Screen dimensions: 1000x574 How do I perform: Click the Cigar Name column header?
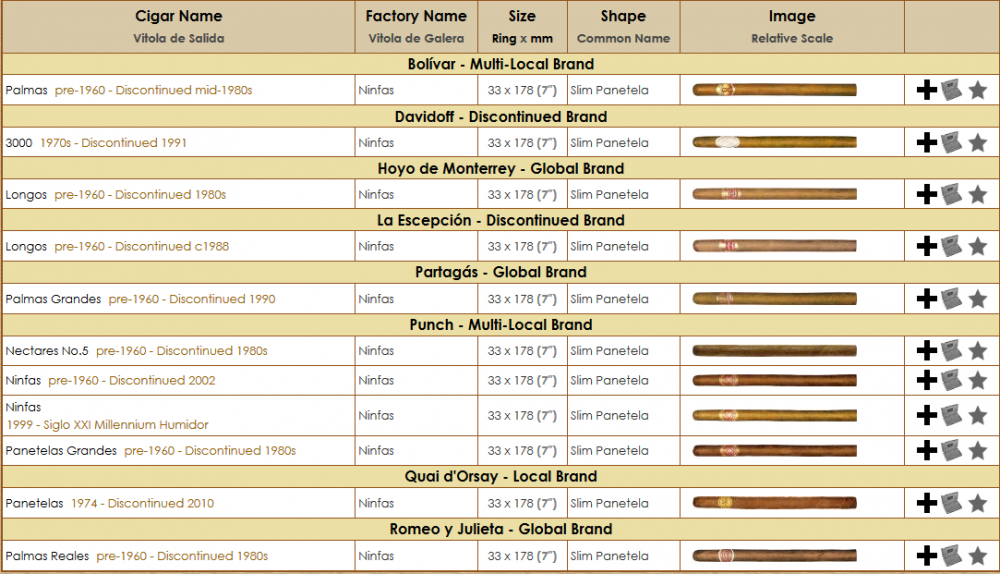coord(179,26)
